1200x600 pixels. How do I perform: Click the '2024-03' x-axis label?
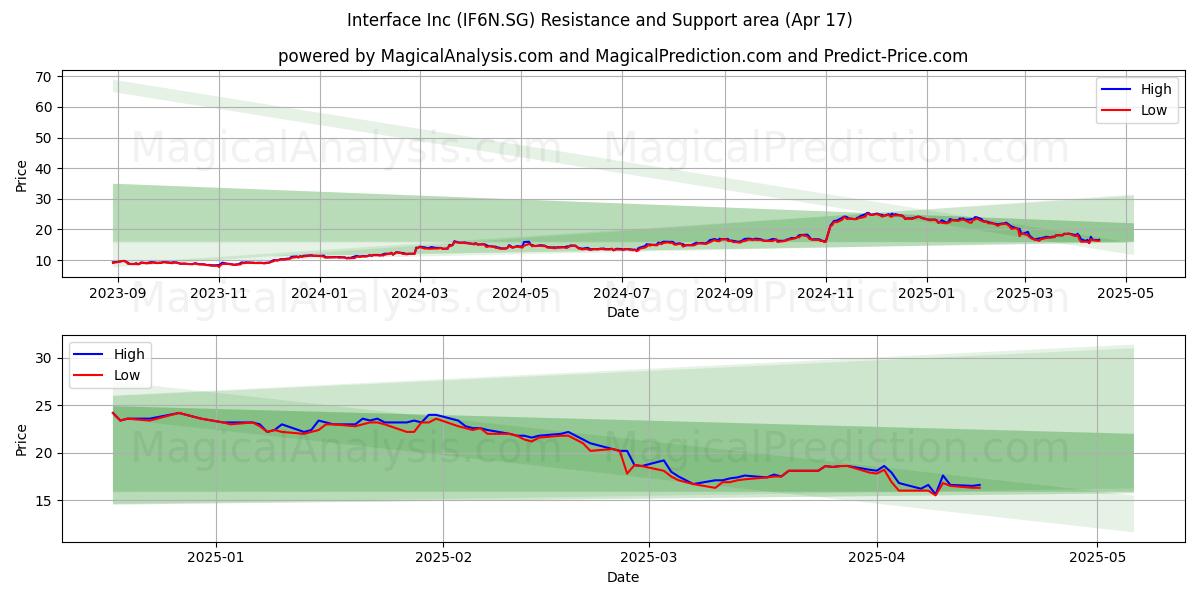tap(420, 293)
